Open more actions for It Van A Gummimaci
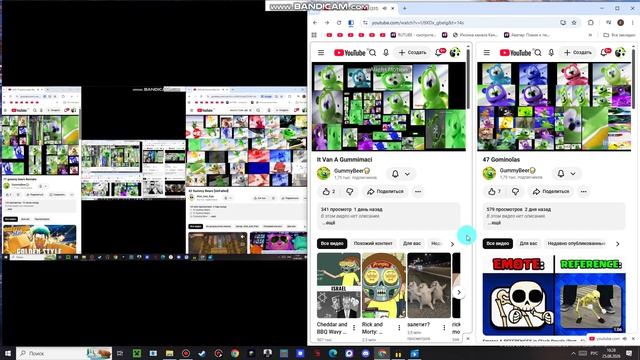 click(418, 191)
